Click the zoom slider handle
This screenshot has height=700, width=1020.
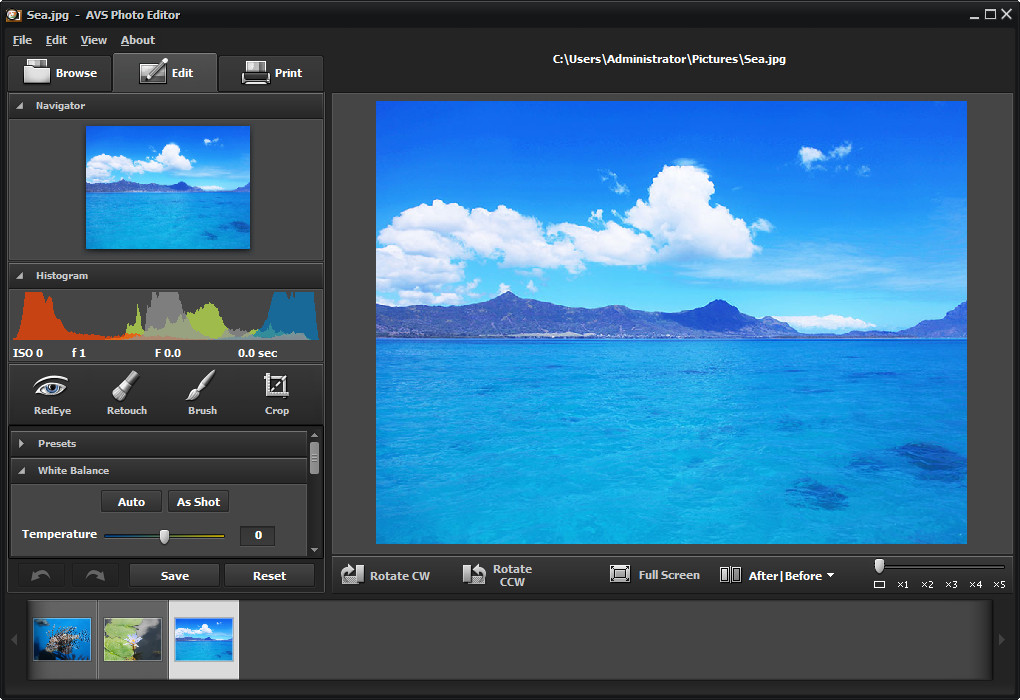click(879, 565)
